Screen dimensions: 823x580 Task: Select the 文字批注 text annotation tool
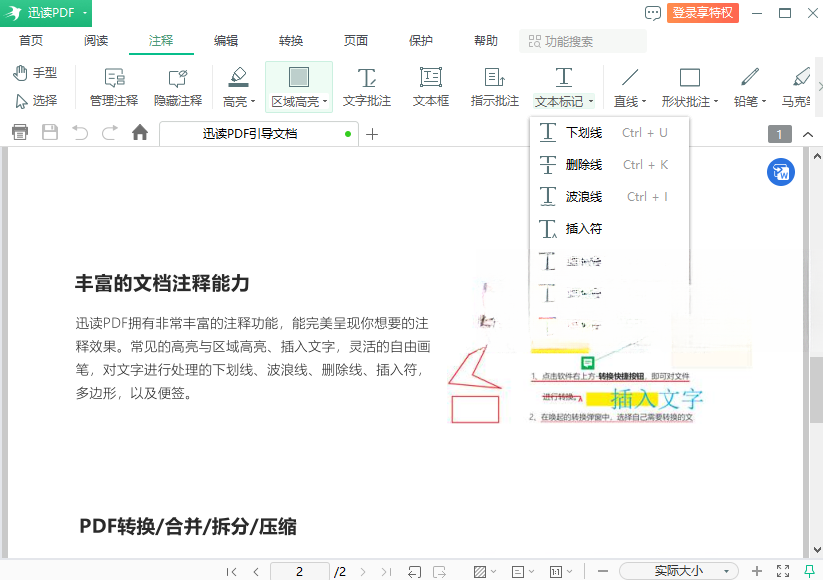click(x=366, y=87)
